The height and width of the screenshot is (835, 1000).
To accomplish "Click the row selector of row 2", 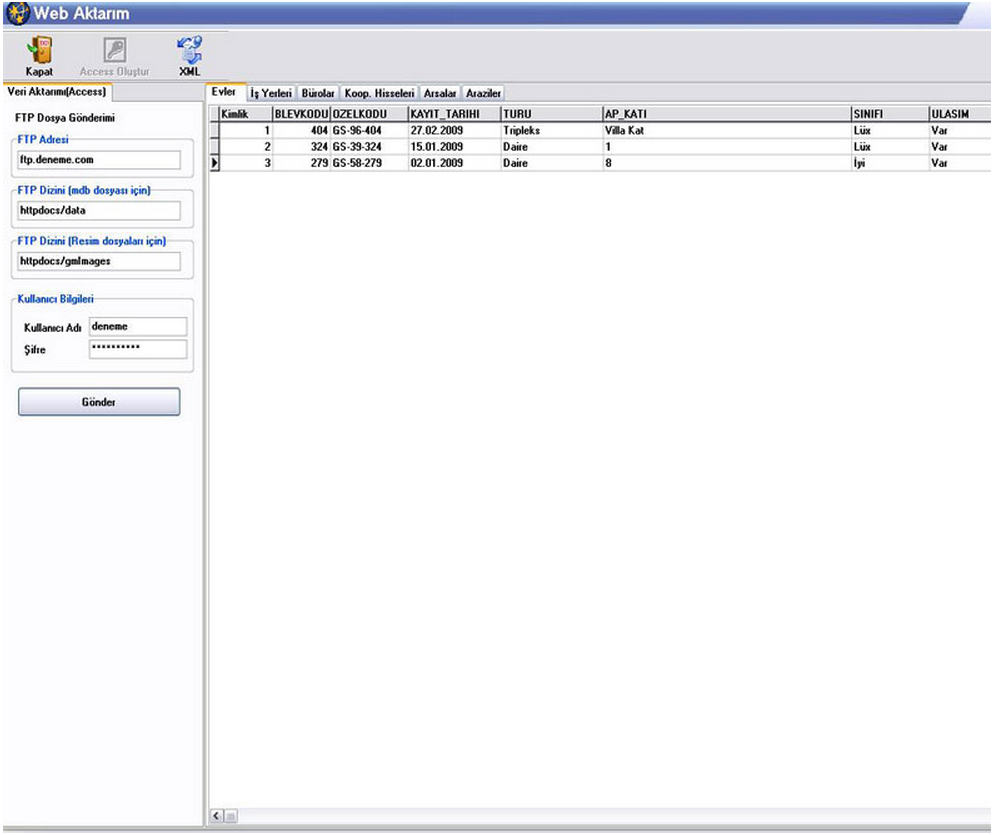I will coord(214,147).
